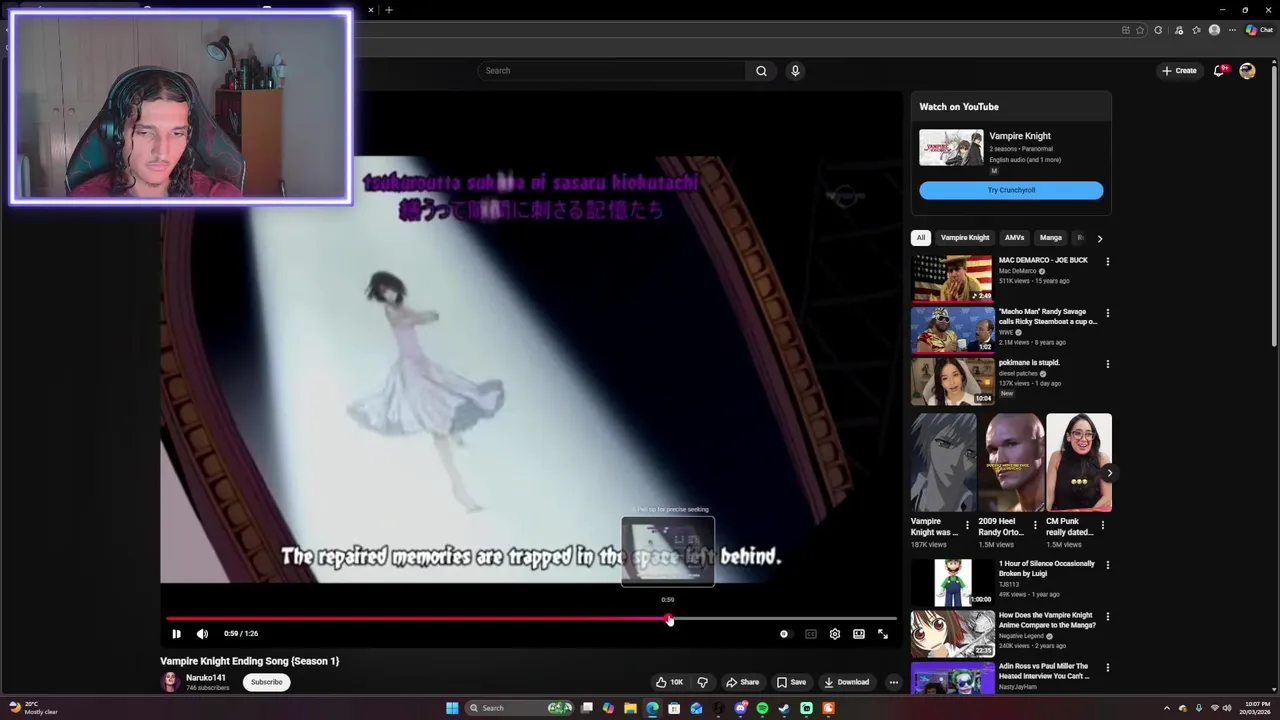Select the Manga filter chip
Screen dimensions: 1280x720
(1050, 238)
